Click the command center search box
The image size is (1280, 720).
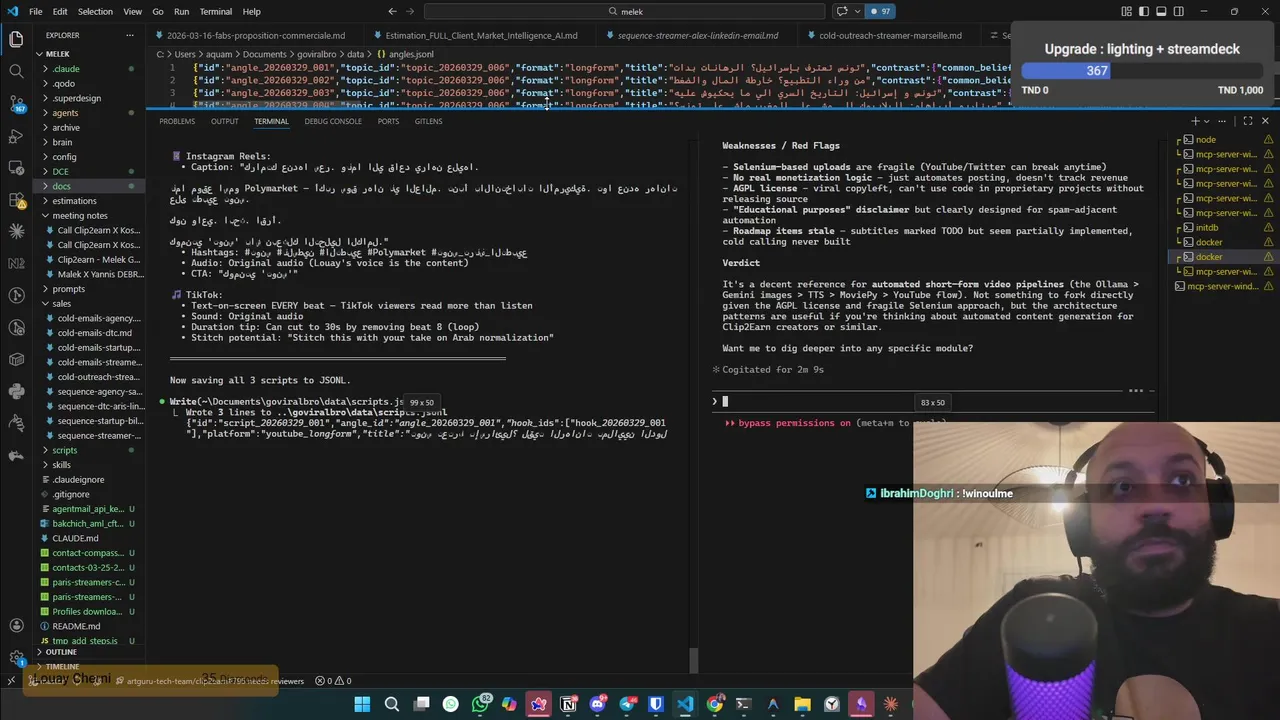[x=625, y=12]
